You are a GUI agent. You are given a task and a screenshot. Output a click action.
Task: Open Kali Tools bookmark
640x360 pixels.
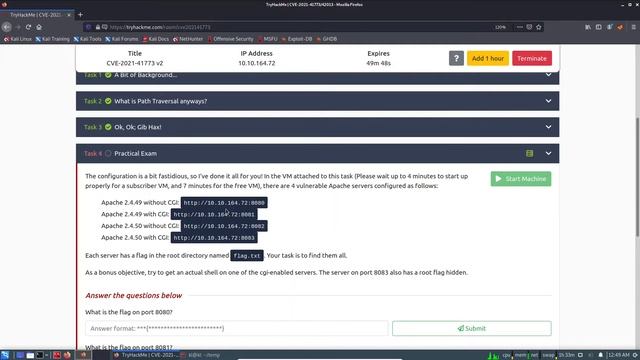[x=87, y=39]
